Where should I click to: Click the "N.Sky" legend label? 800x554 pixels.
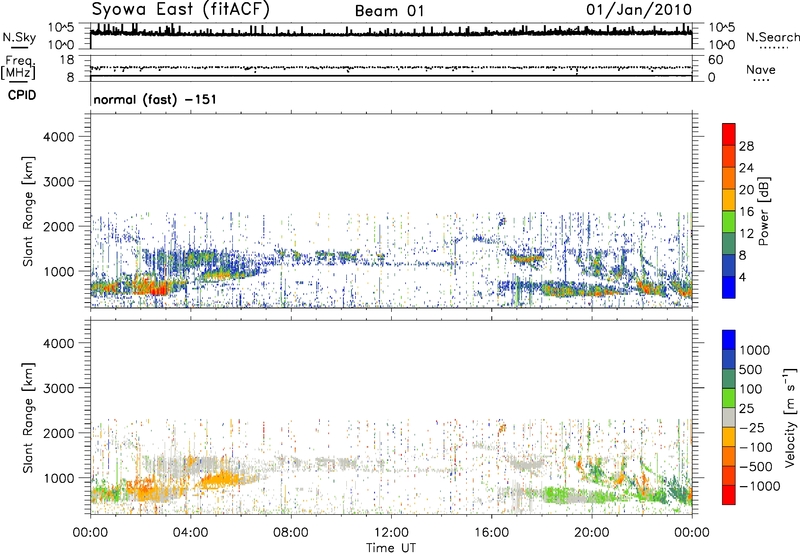[19, 37]
